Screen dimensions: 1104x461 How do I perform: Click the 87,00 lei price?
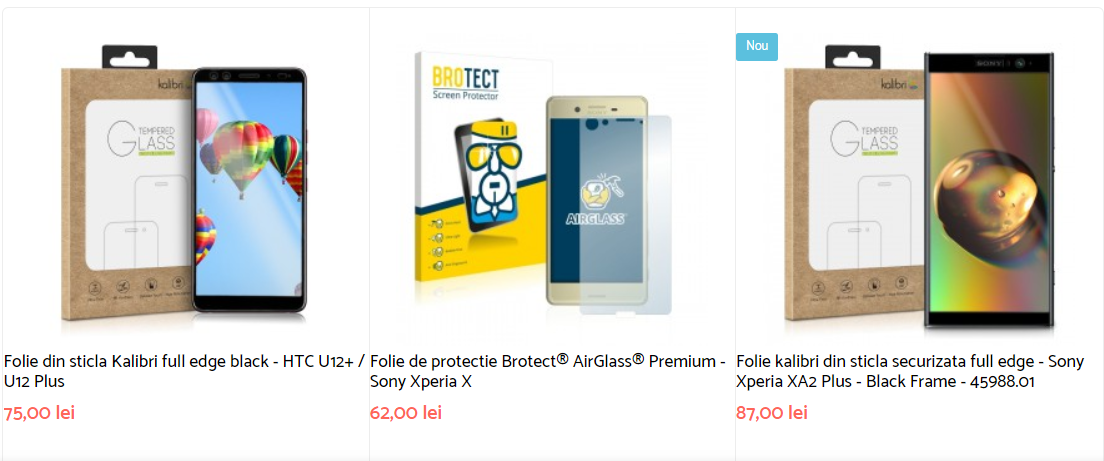click(x=772, y=413)
